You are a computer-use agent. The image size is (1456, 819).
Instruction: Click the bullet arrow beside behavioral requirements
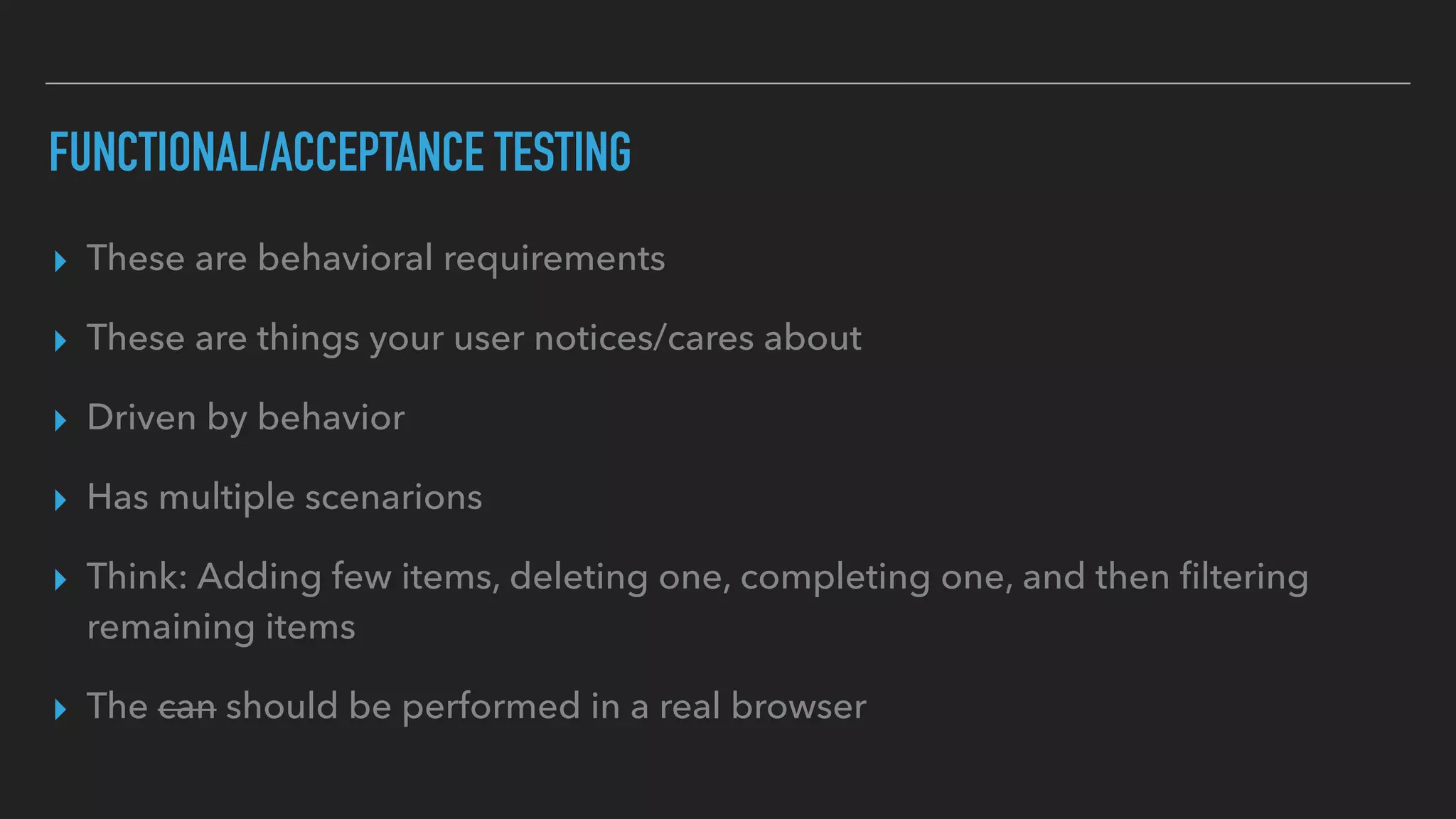pyautogui.click(x=60, y=262)
